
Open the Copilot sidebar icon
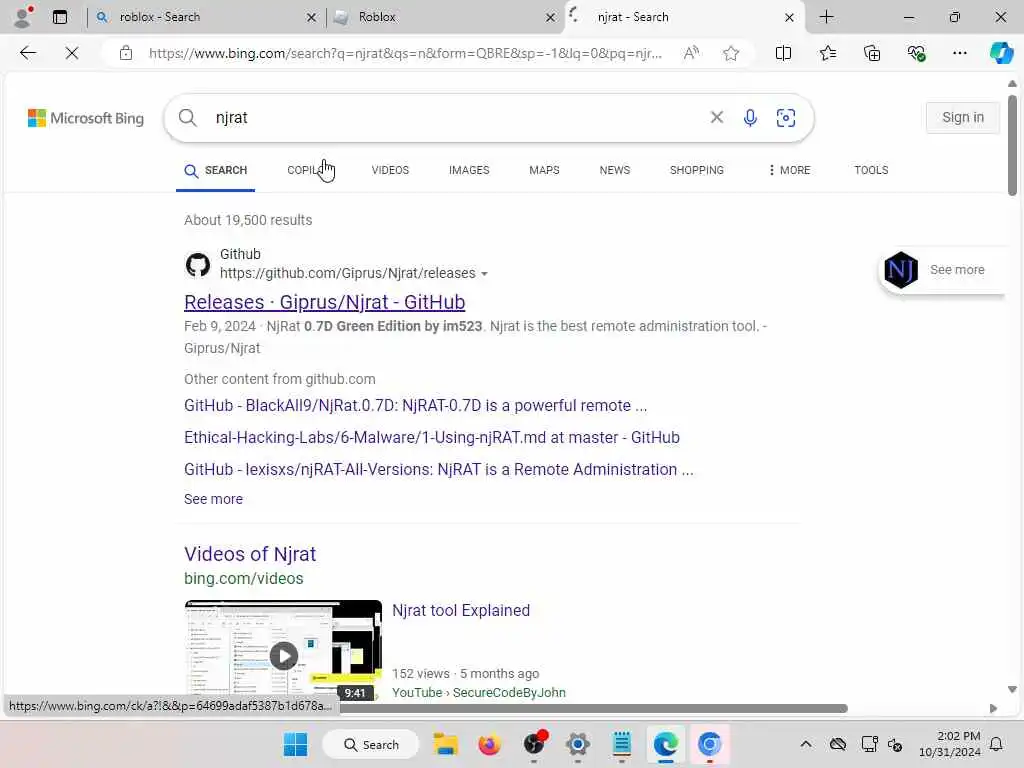tap(1001, 53)
